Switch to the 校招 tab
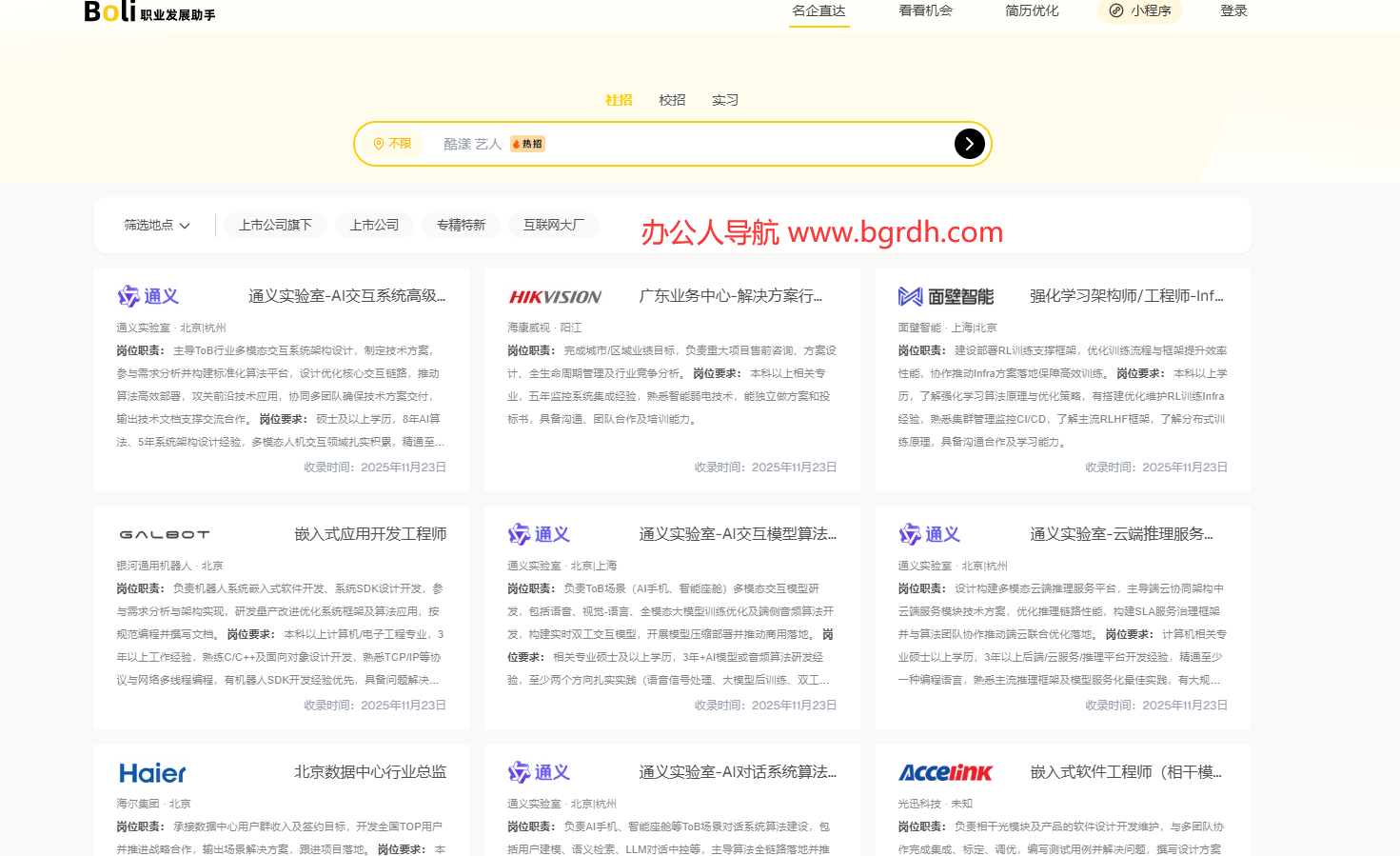 [672, 100]
